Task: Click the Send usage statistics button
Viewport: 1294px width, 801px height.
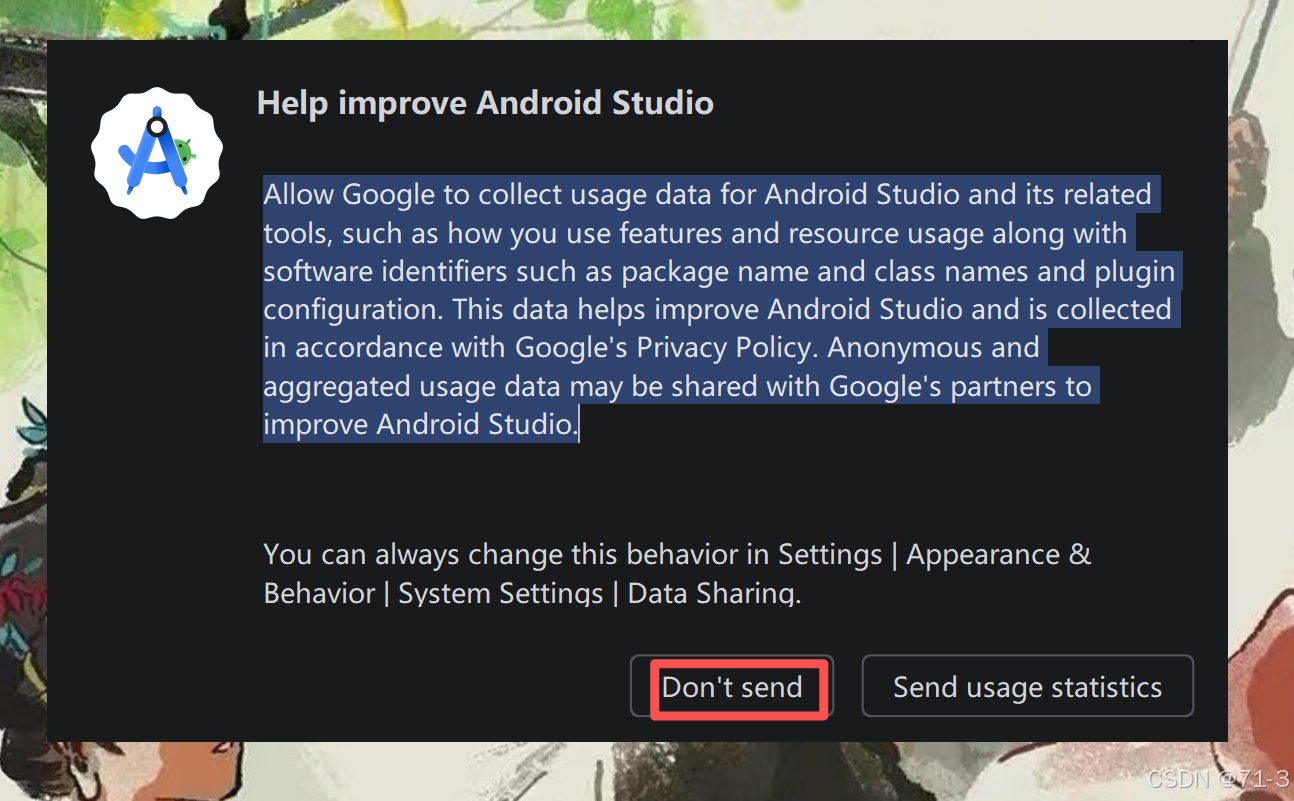Action: pyautogui.click(x=1027, y=687)
